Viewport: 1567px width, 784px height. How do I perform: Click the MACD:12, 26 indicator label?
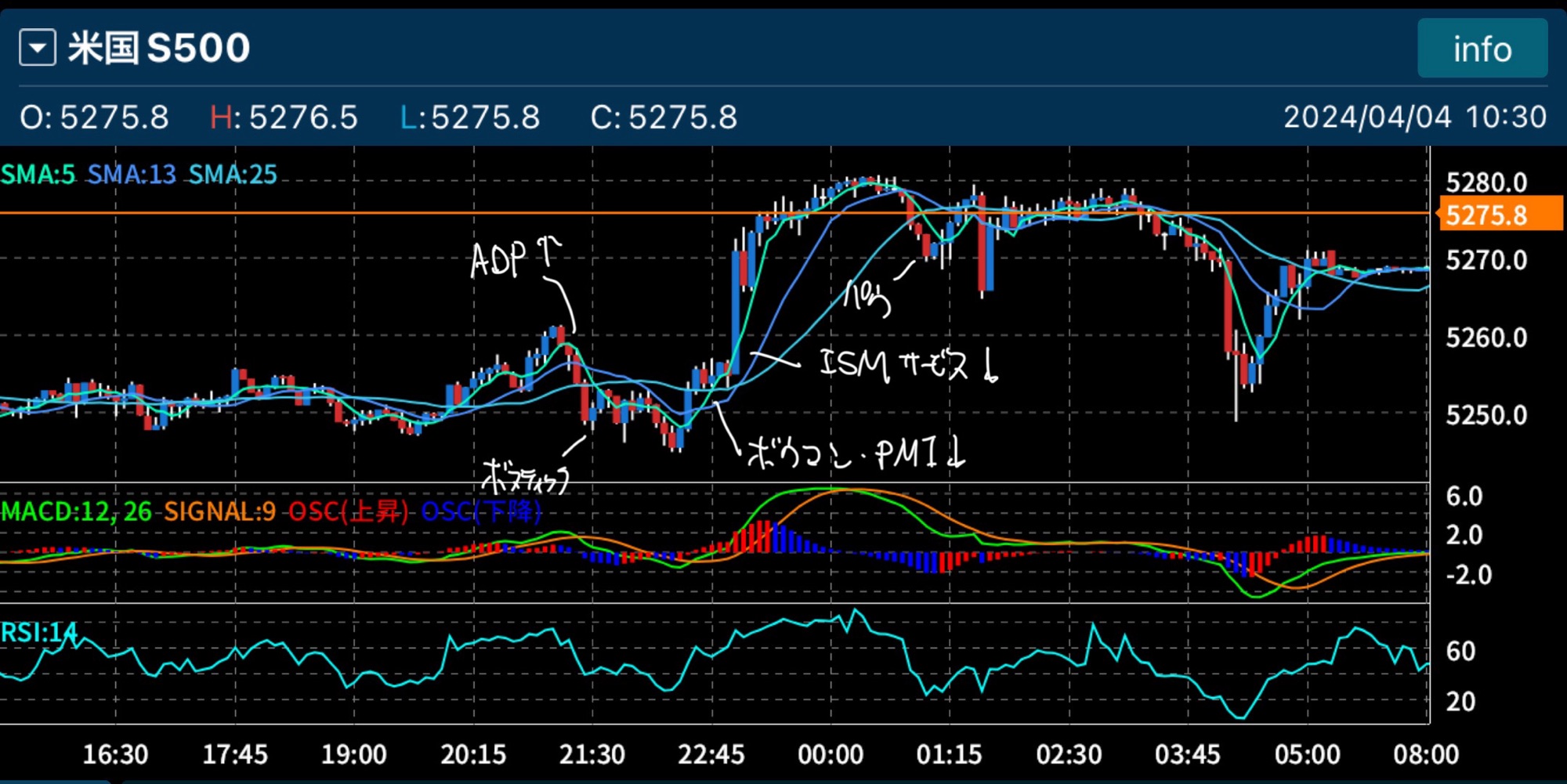pyautogui.click(x=77, y=511)
